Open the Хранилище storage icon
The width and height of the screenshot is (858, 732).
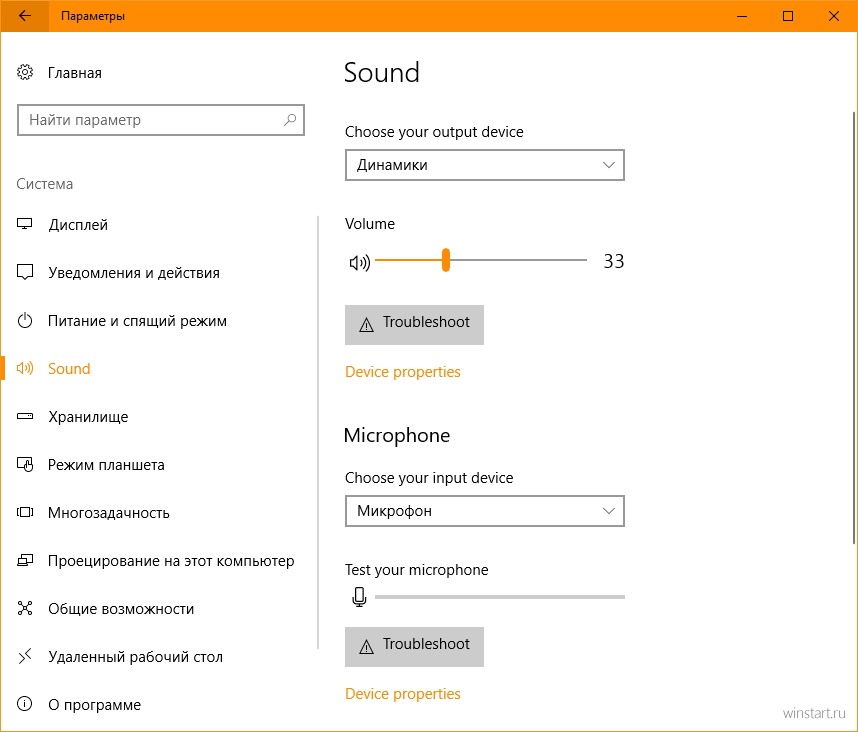25,416
